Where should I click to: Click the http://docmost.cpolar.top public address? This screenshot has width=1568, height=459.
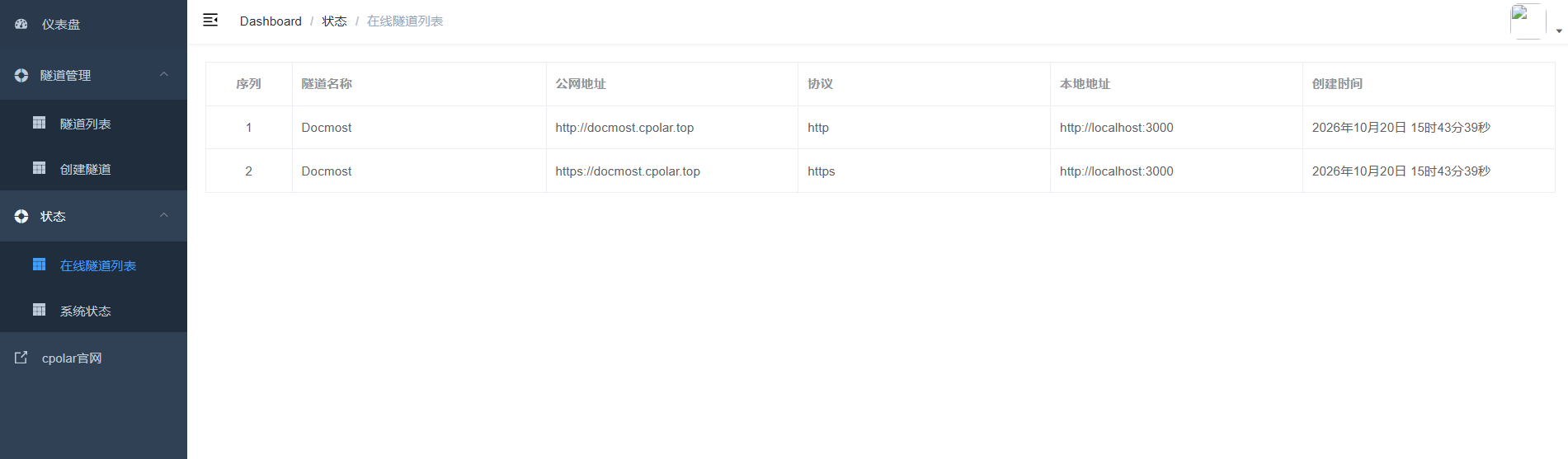coord(624,128)
